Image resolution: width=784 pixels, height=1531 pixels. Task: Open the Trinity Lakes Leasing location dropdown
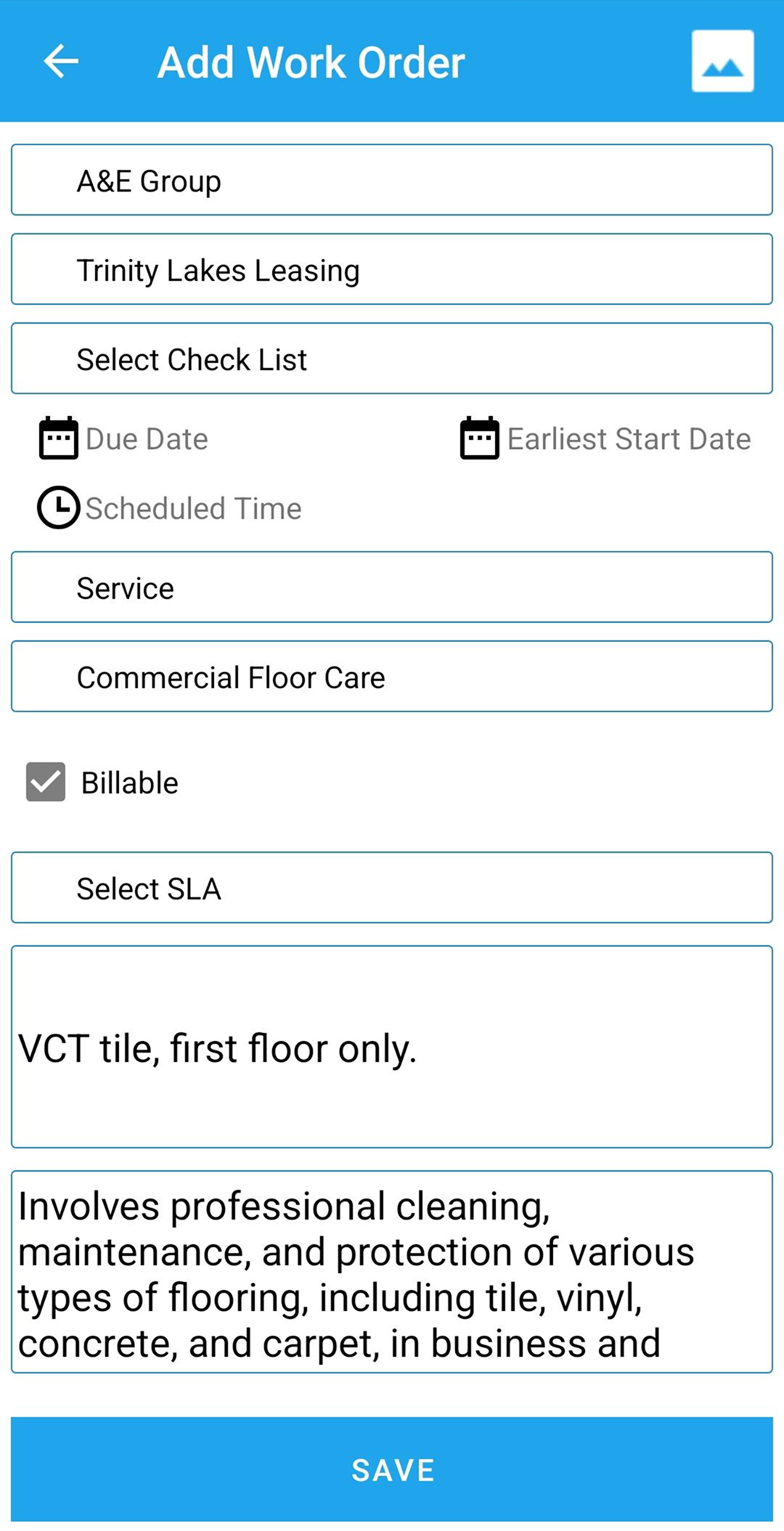pos(392,269)
